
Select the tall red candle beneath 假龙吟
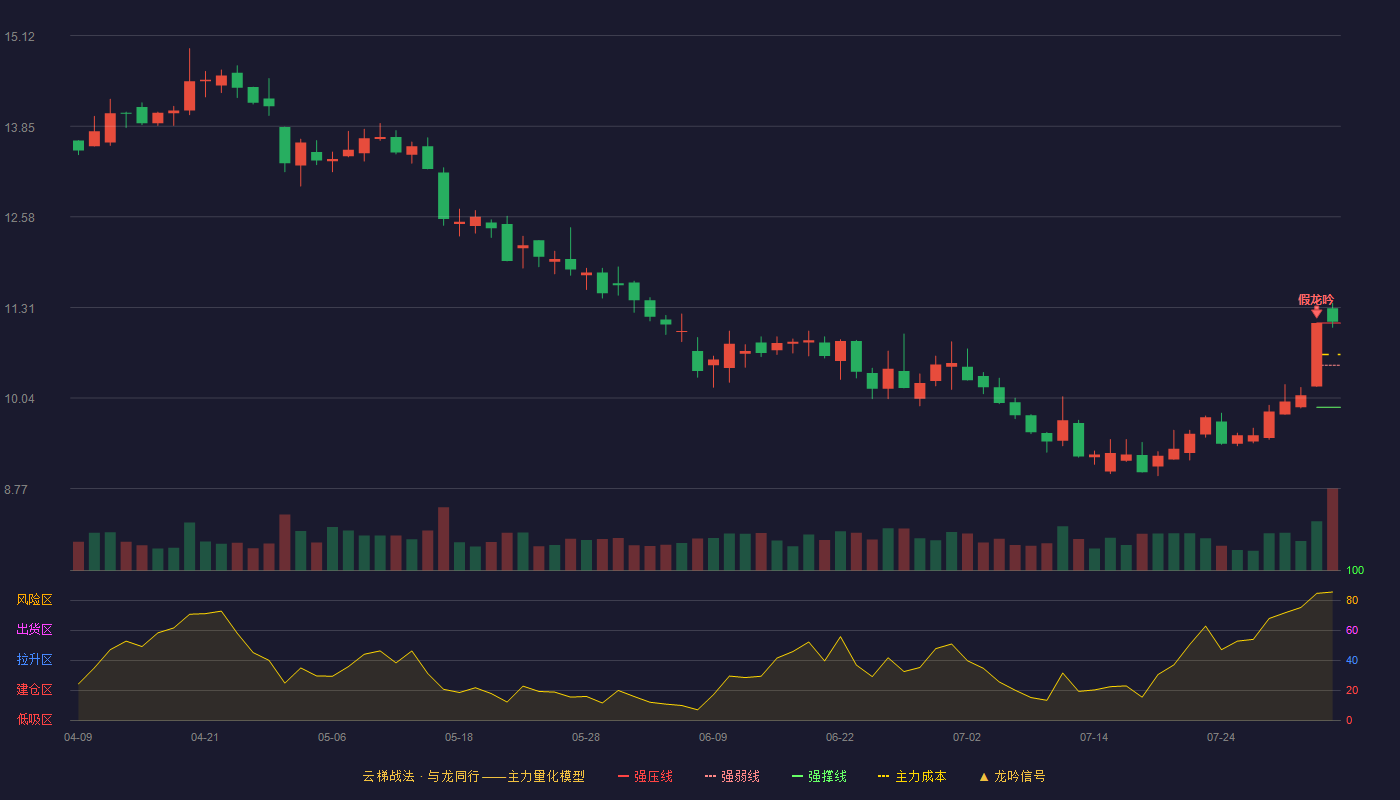(1316, 354)
